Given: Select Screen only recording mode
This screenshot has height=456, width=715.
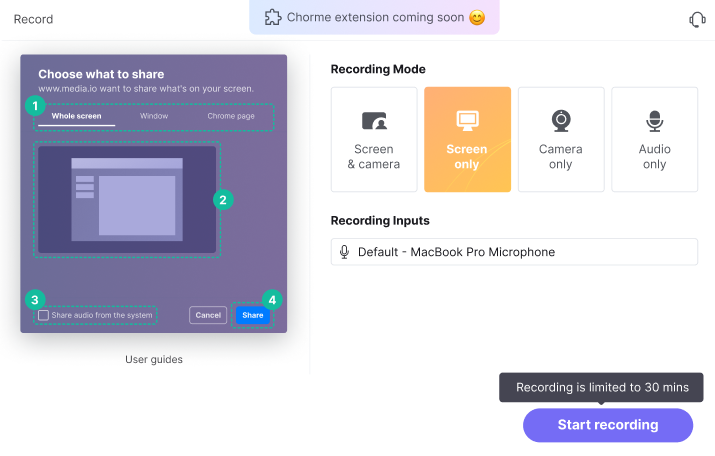Looking at the screenshot, I should click(467, 140).
